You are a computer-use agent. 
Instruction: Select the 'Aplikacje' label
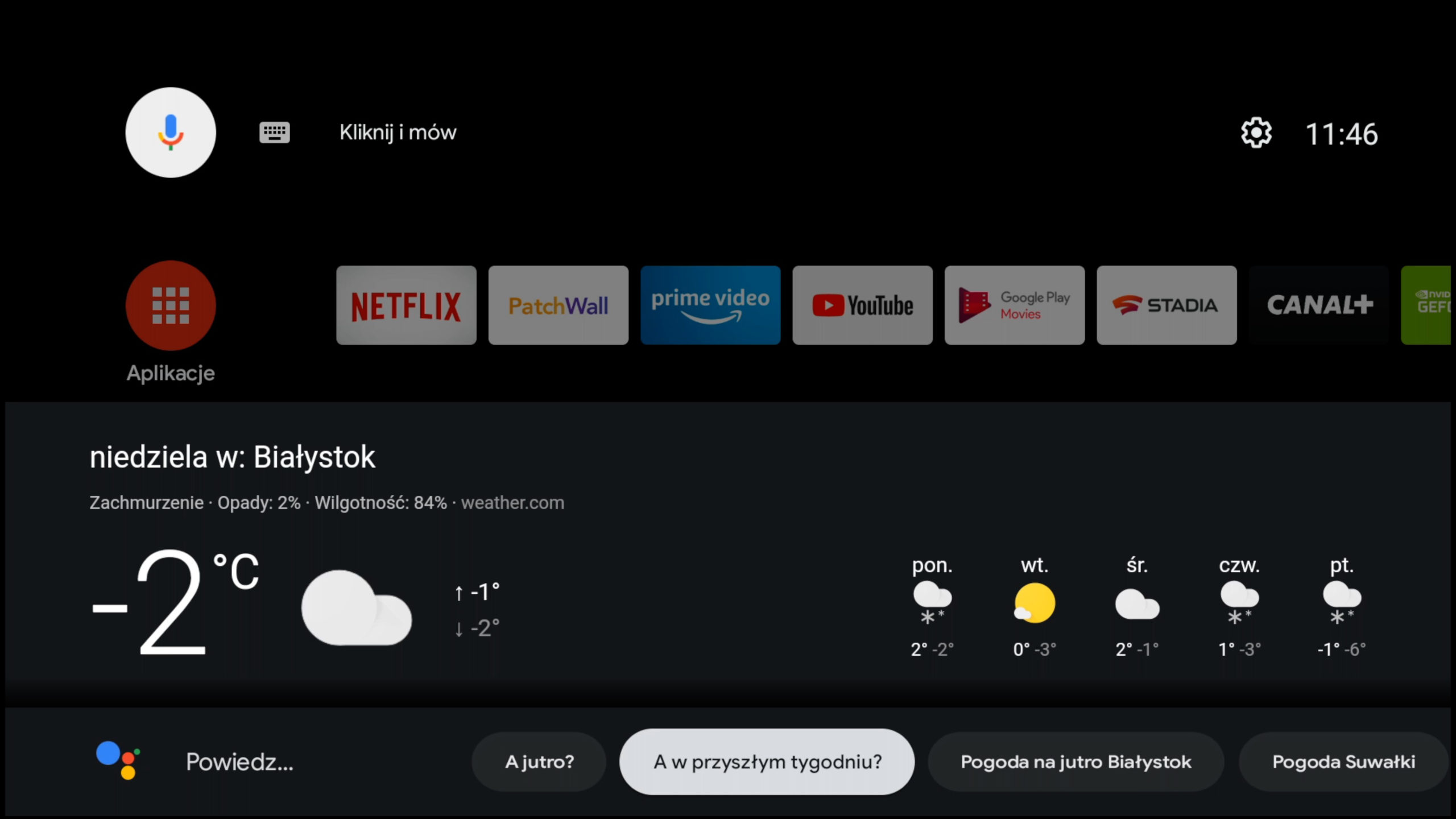pos(171,373)
